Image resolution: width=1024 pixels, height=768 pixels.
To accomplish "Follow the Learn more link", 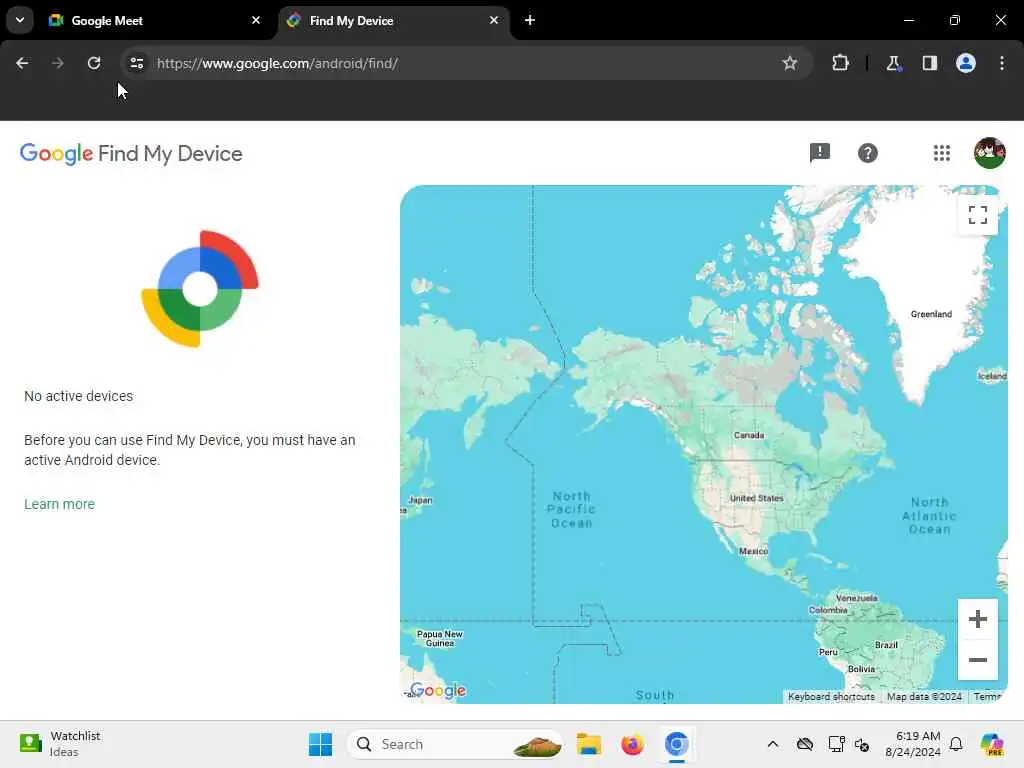I will (59, 504).
